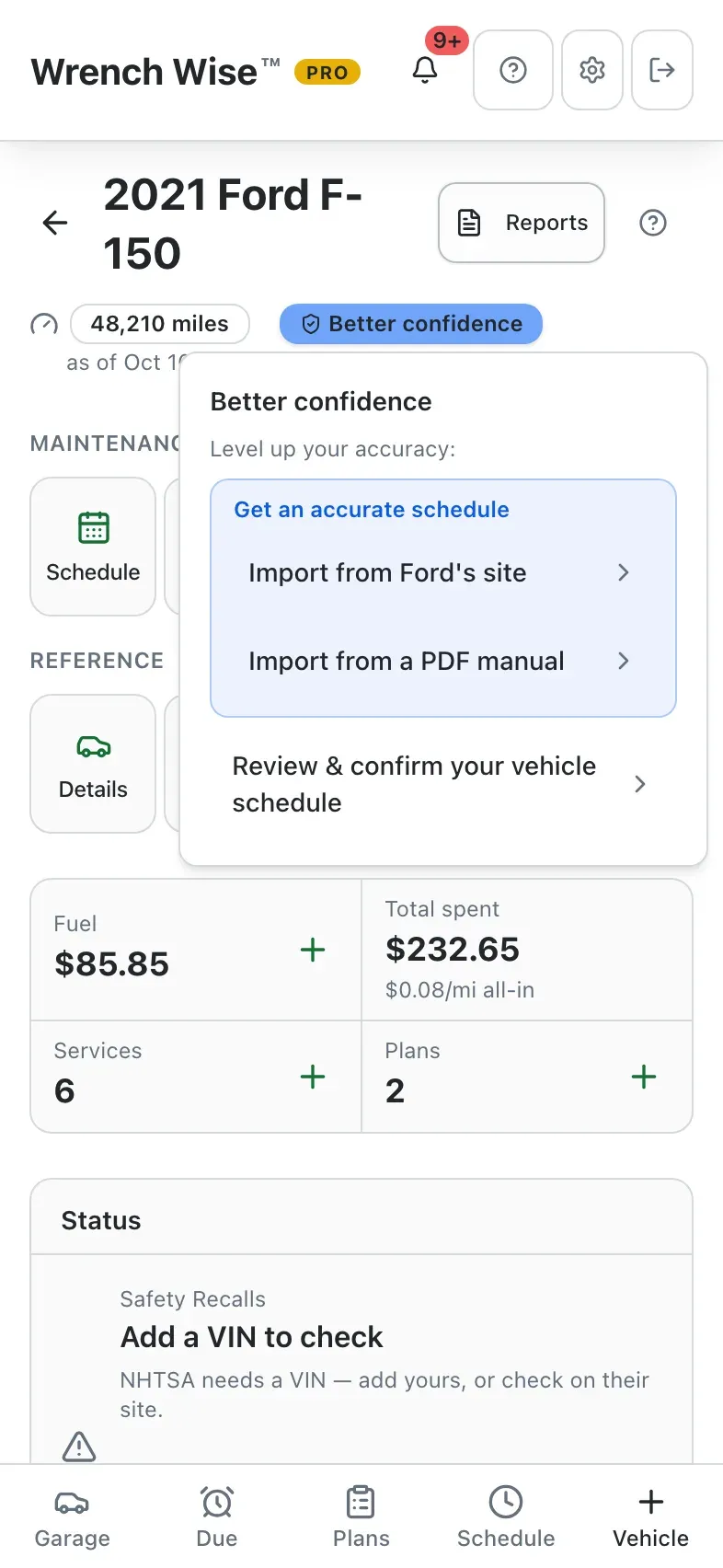Select the Vehicle tab in bottom bar
Screen dimensions: 723x1568
pyautogui.click(x=651, y=1518)
